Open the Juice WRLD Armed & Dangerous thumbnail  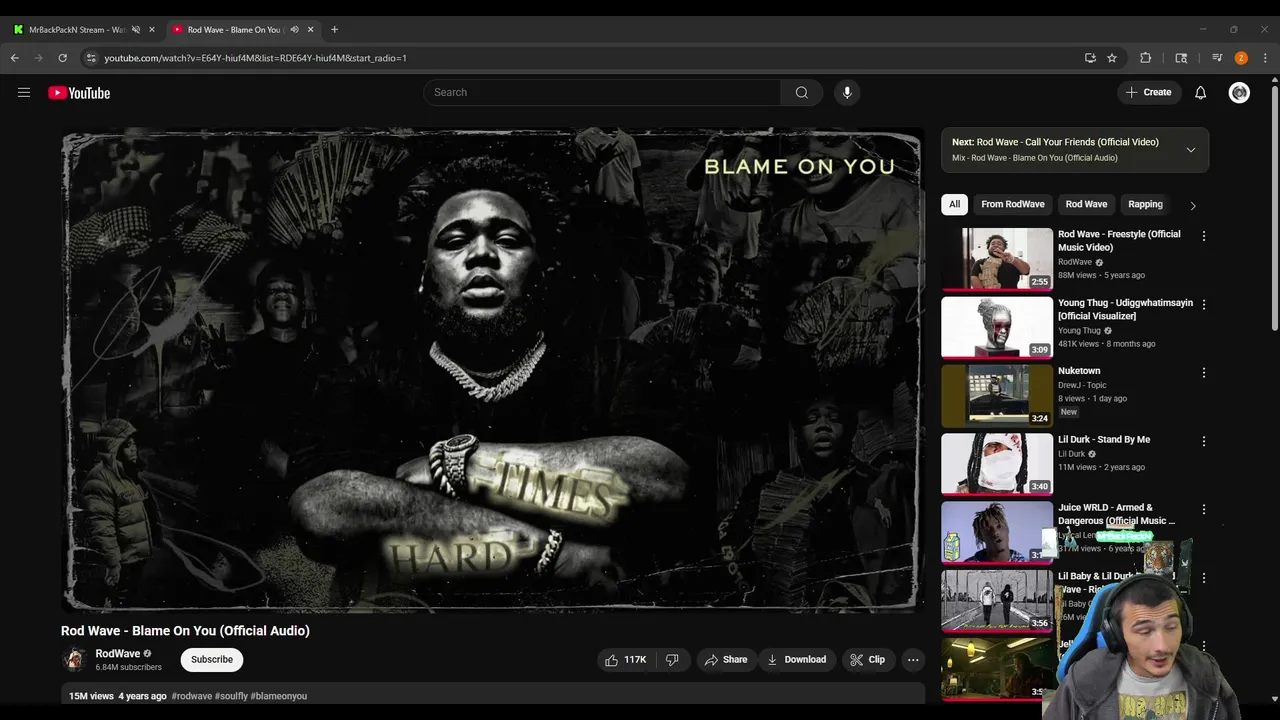tap(997, 532)
